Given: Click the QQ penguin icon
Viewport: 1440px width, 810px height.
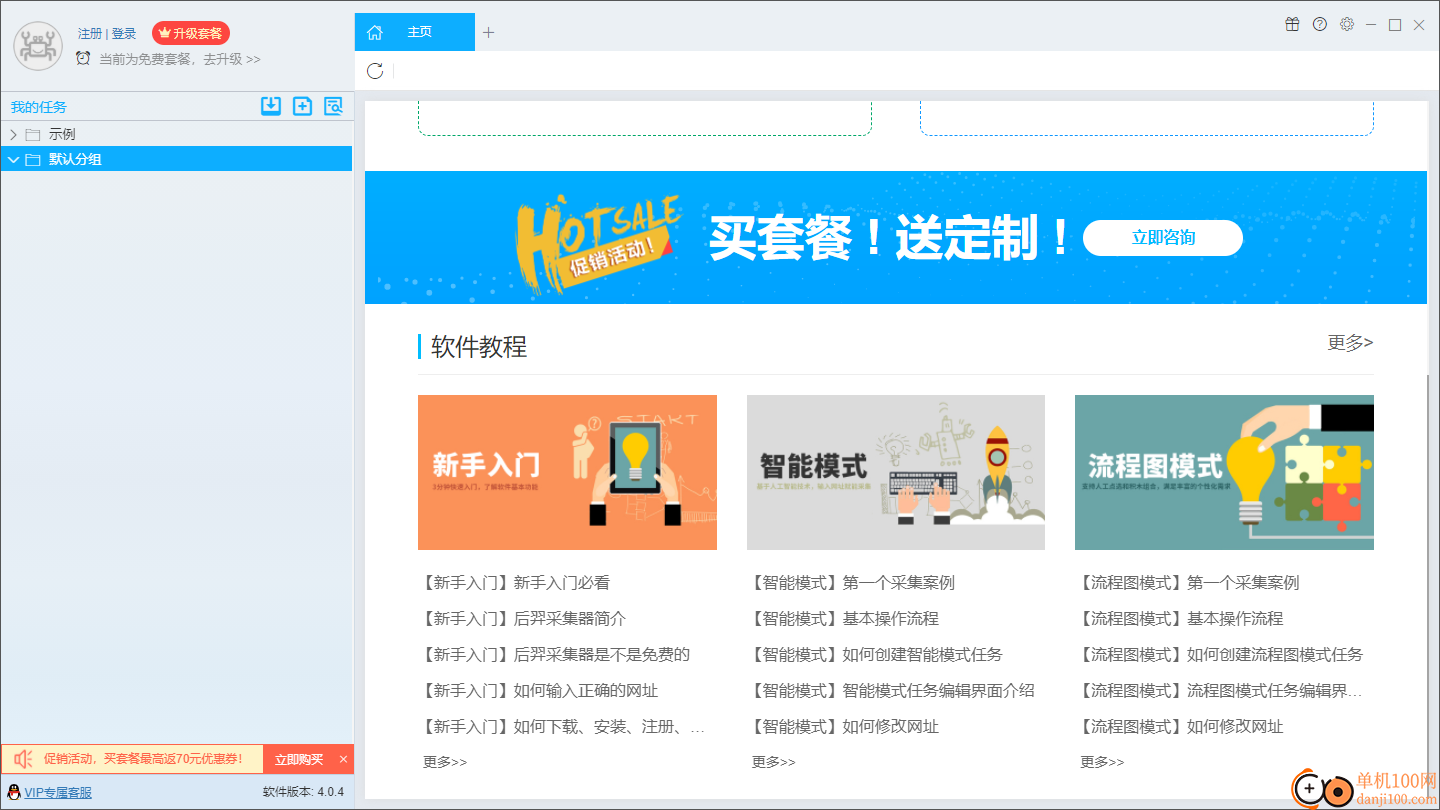Looking at the screenshot, I should (14, 792).
